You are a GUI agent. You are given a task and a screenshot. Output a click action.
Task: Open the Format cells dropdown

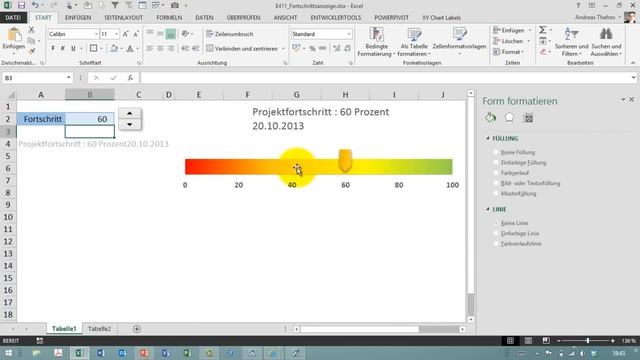[509, 52]
